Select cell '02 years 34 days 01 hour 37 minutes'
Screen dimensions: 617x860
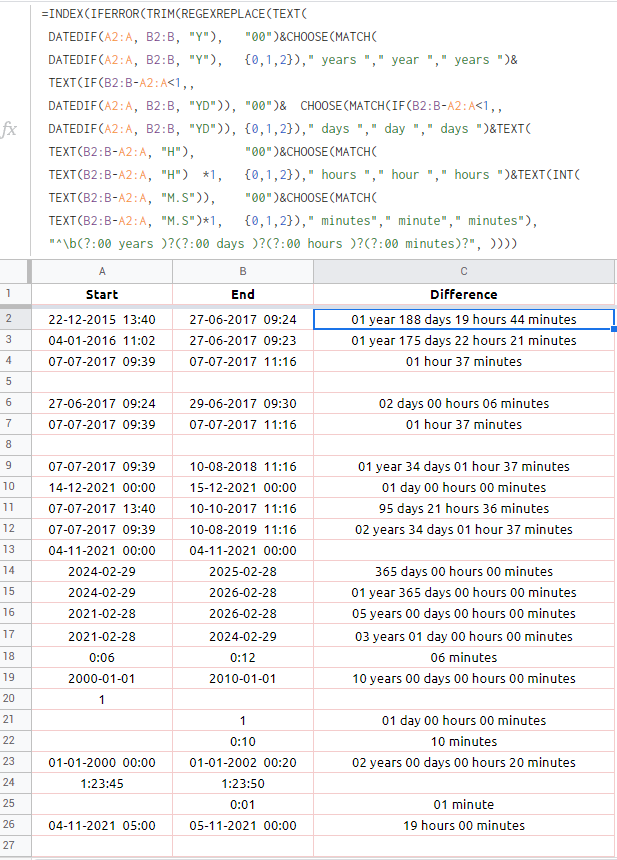(x=464, y=530)
